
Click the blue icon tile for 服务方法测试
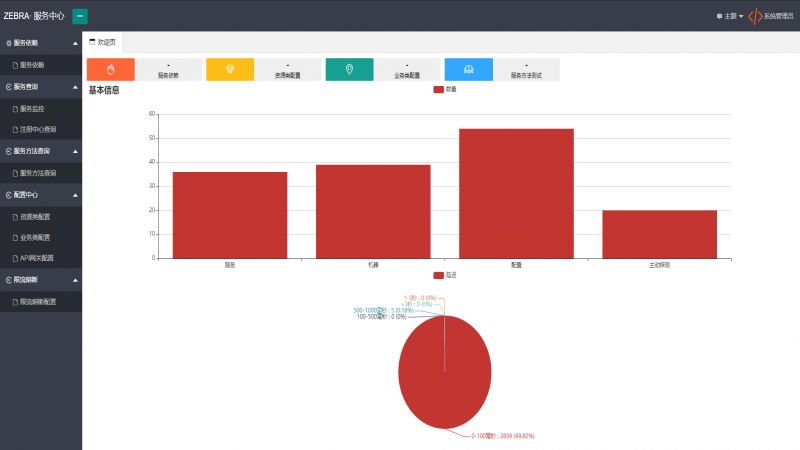(468, 69)
